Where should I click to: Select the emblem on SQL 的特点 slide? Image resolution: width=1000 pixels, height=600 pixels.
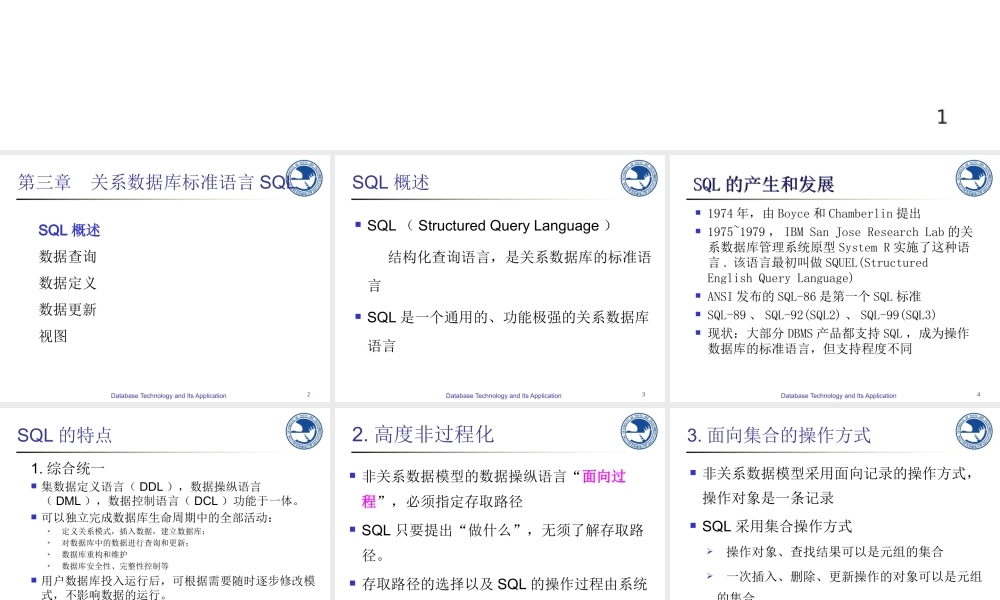303,432
